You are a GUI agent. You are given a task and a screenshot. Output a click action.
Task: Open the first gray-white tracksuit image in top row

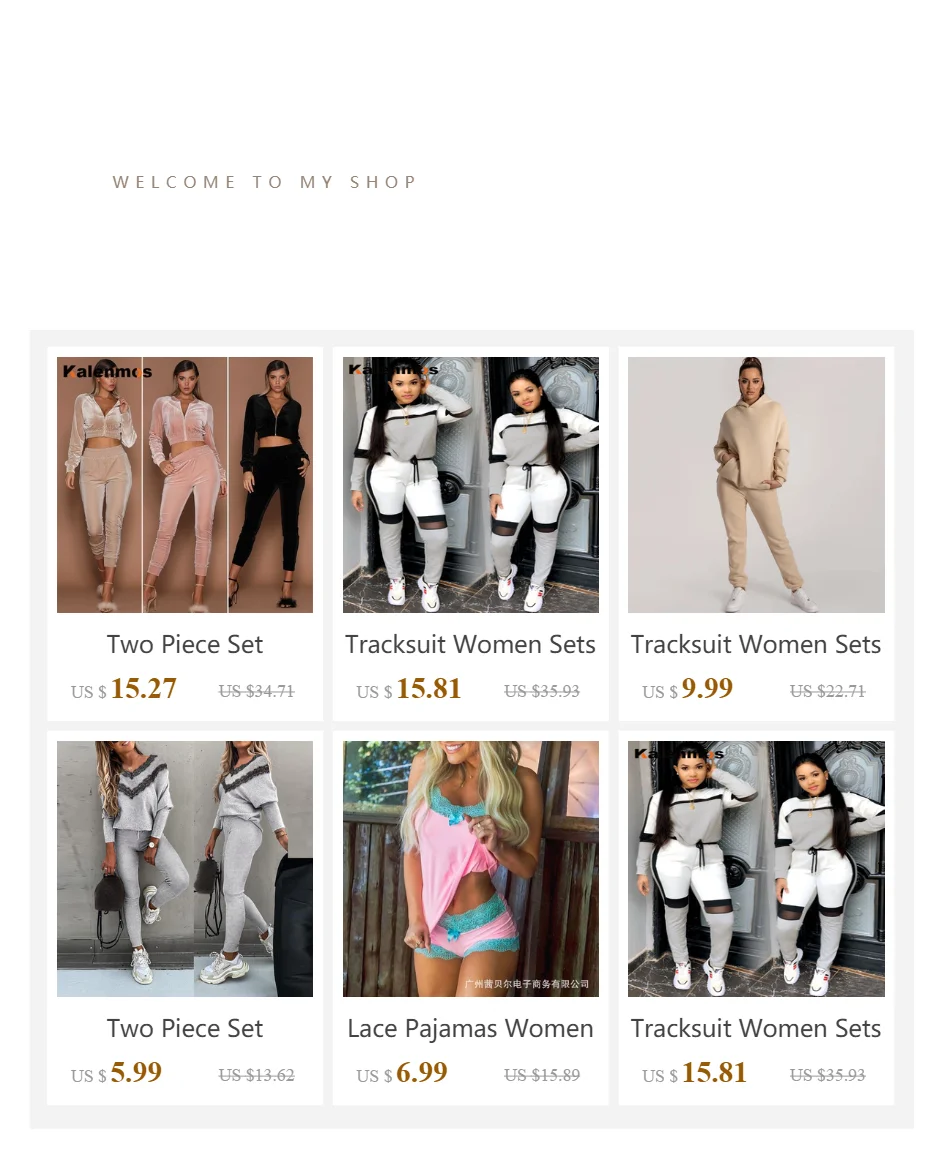click(x=471, y=485)
